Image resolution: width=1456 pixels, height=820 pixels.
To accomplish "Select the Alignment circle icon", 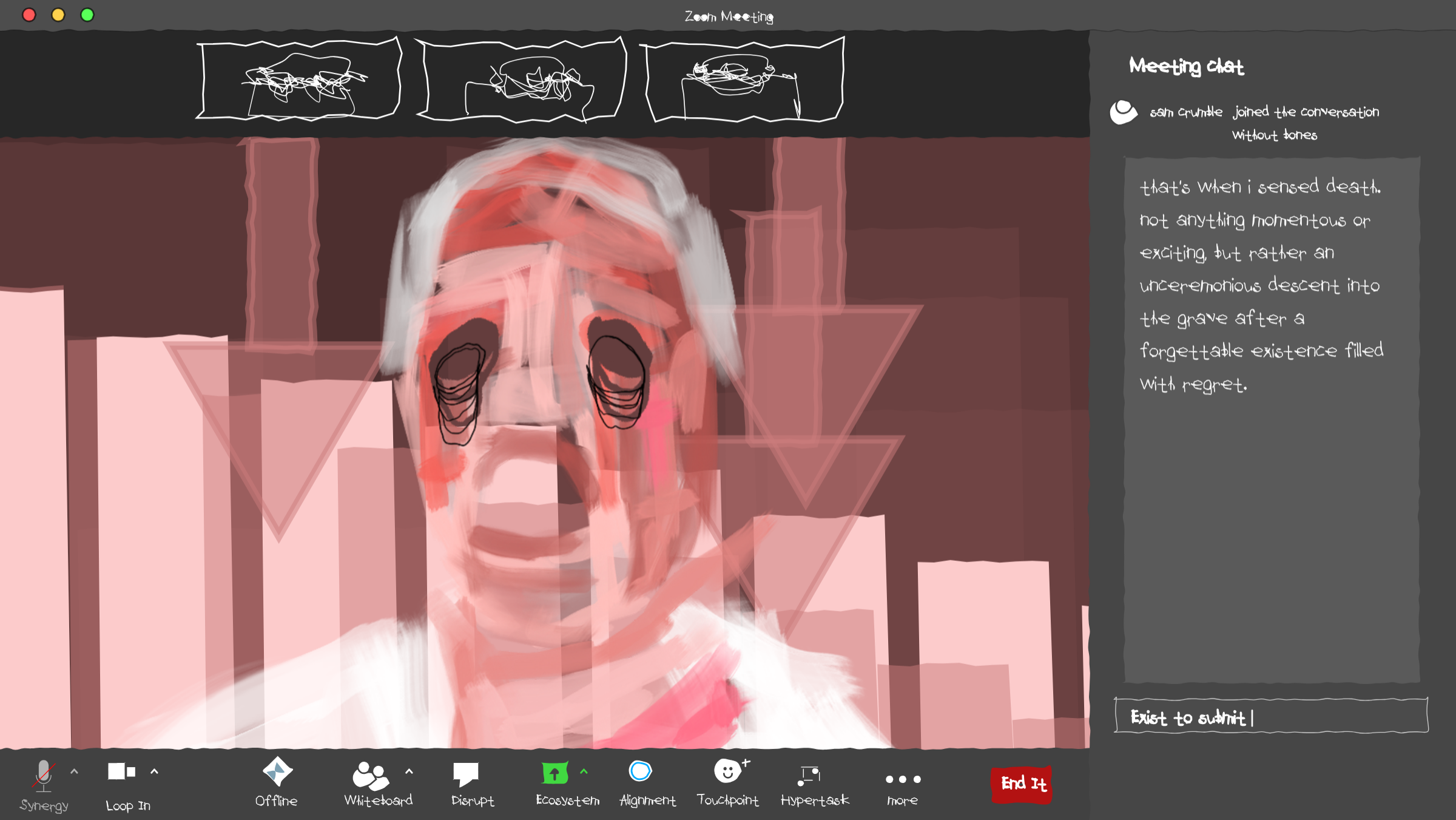I will [x=640, y=771].
